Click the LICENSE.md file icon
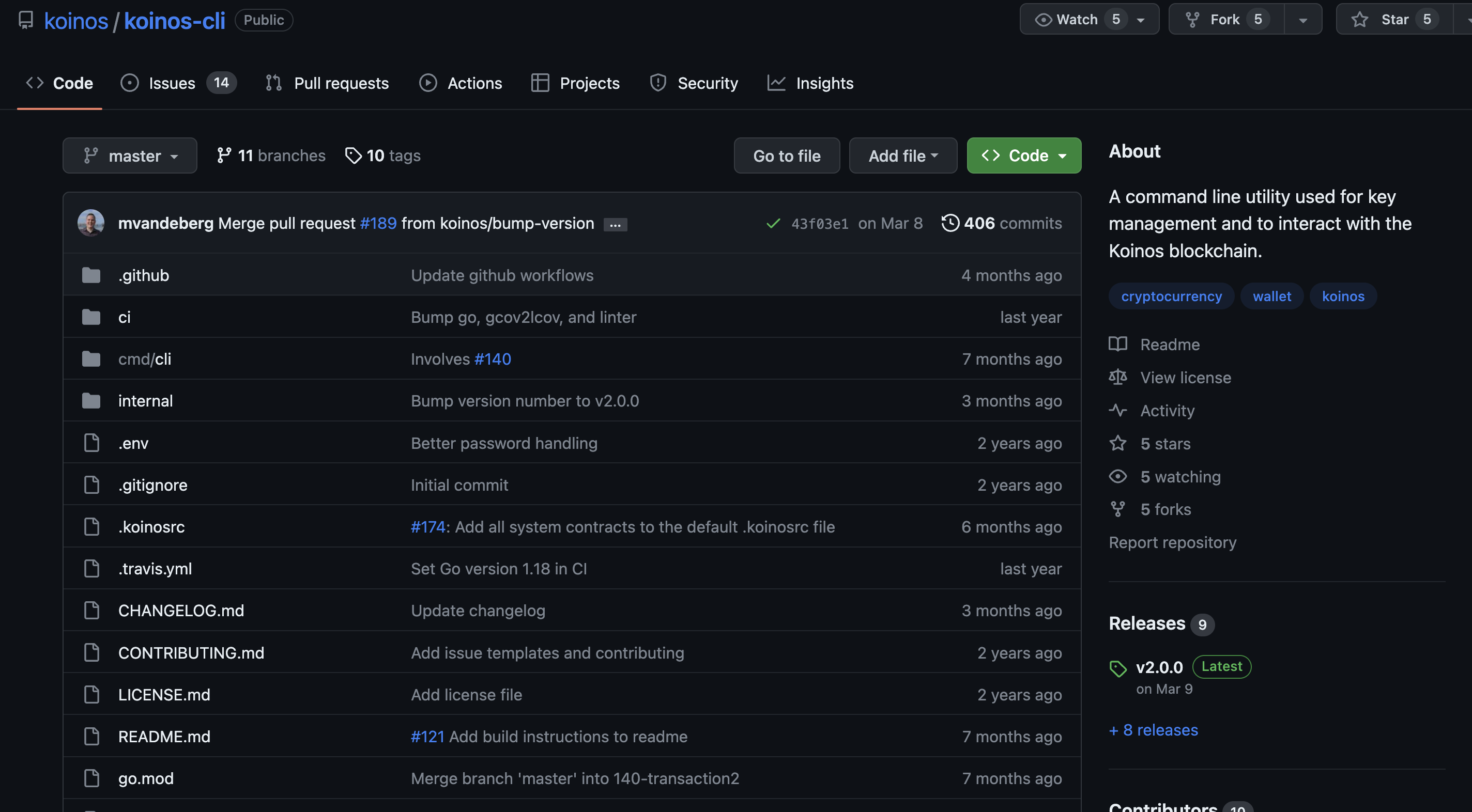 point(91,694)
